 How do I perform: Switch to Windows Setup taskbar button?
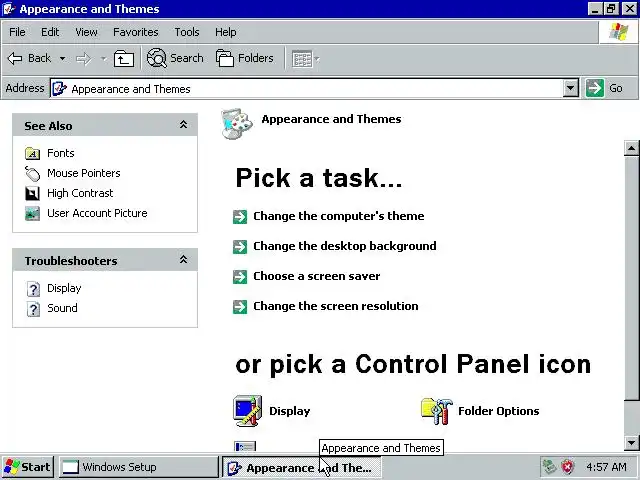[139, 467]
